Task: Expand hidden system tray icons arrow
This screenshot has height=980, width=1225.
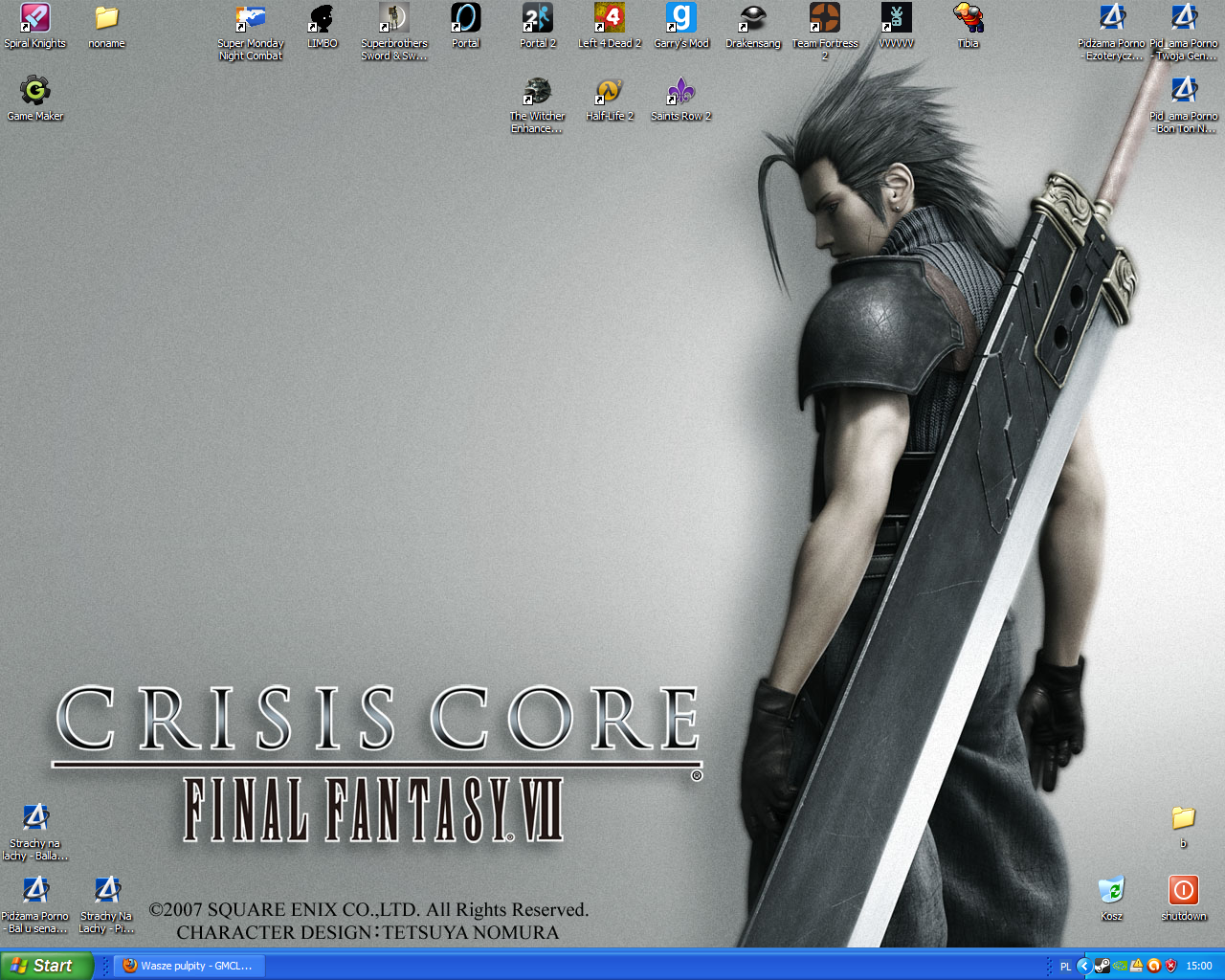Action: (x=1083, y=966)
